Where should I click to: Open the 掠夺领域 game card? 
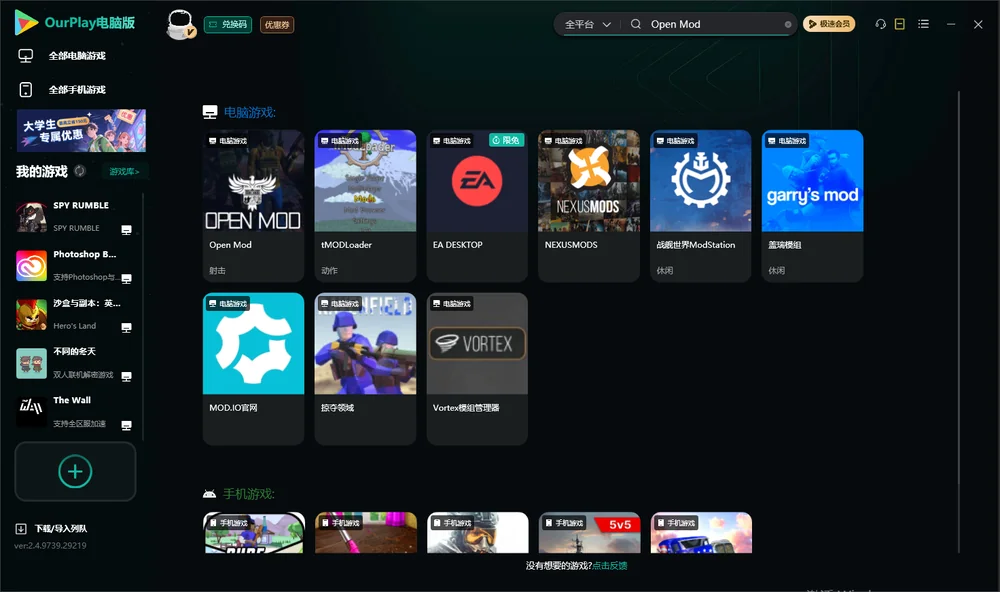(365, 369)
